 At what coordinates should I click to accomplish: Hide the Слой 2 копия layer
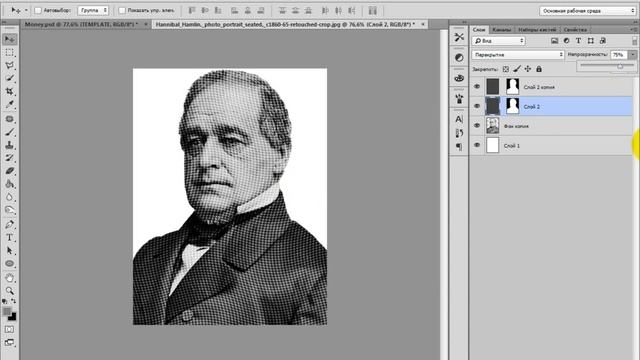point(477,87)
